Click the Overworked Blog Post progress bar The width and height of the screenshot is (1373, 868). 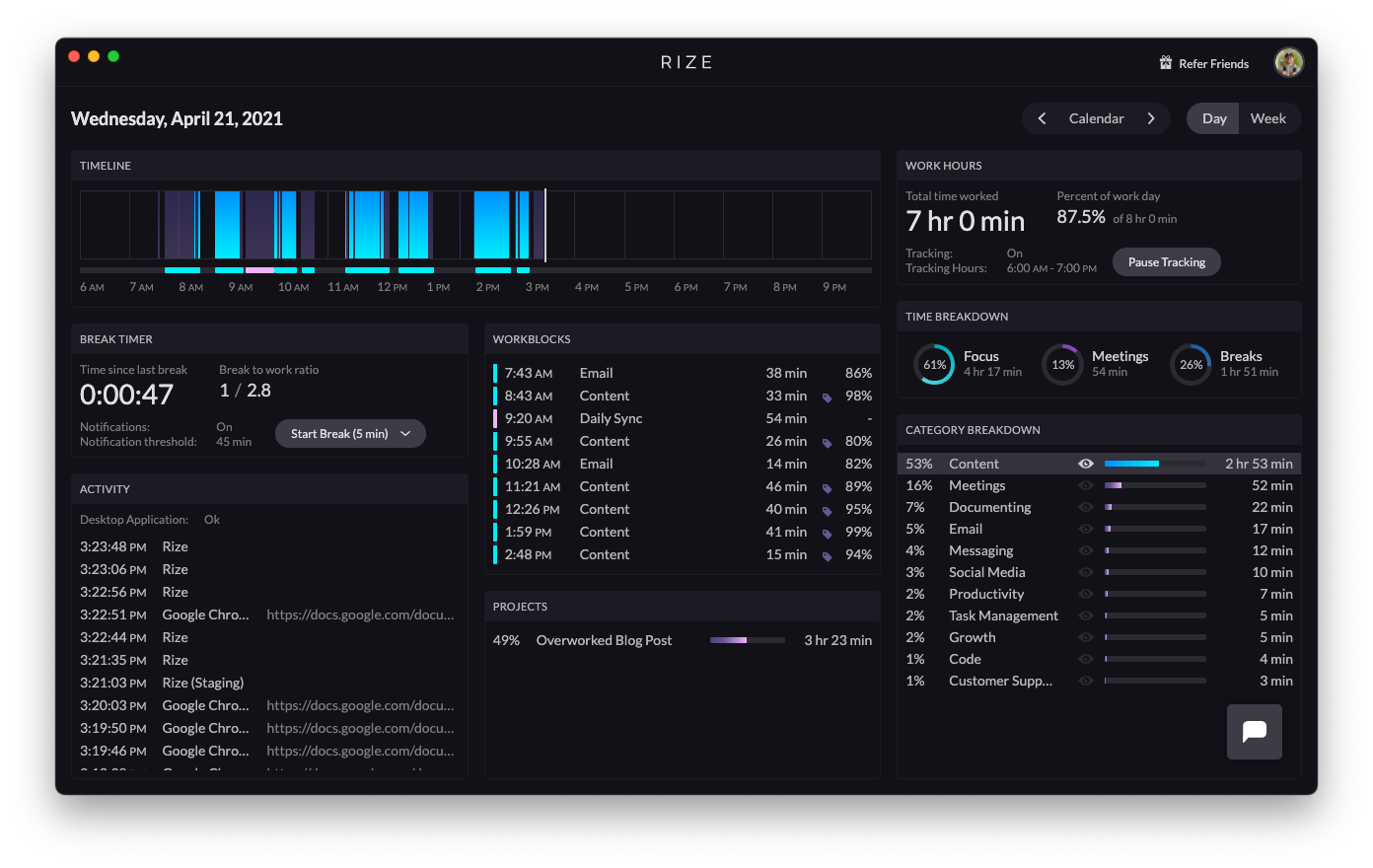[x=748, y=640]
